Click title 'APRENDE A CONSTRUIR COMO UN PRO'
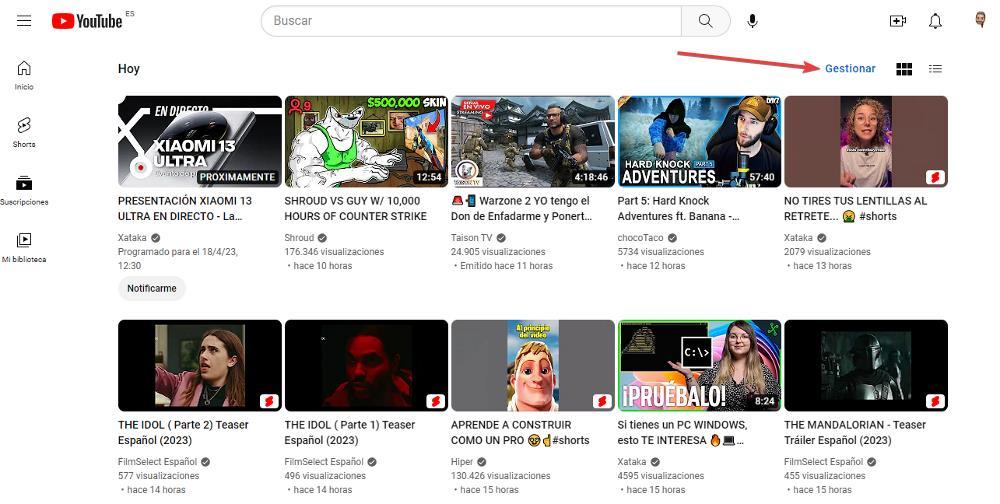The image size is (1000, 504). (520, 433)
